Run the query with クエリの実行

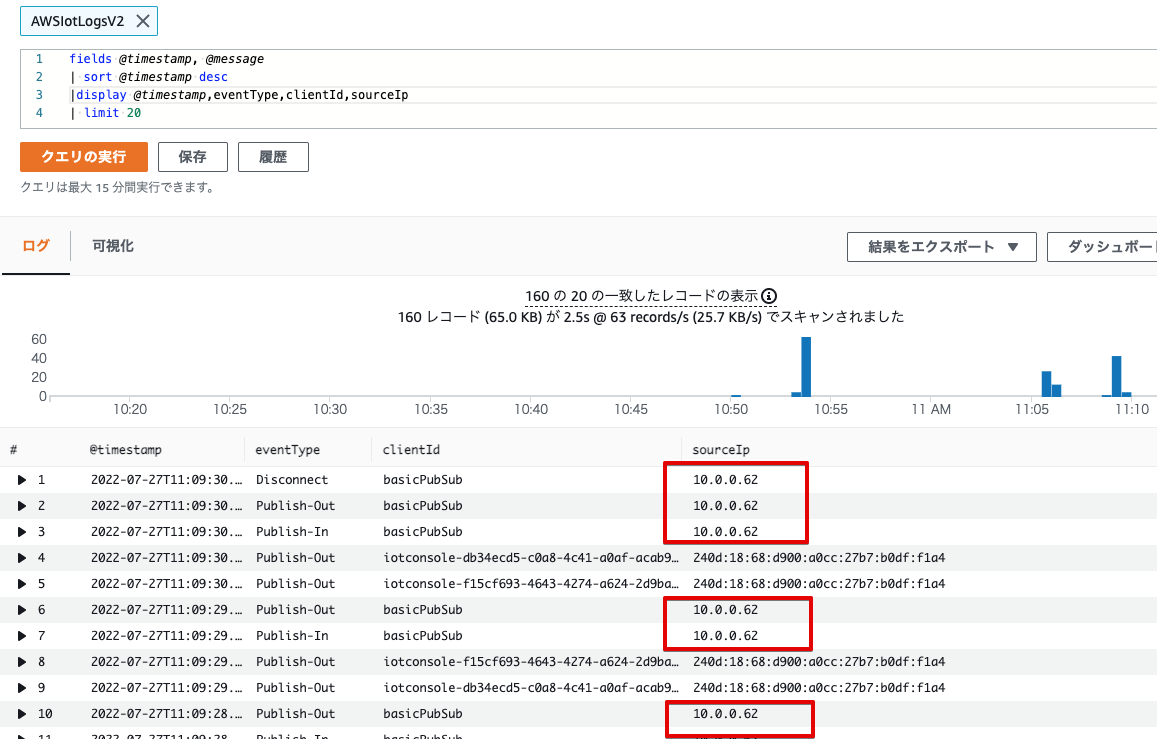click(84, 157)
